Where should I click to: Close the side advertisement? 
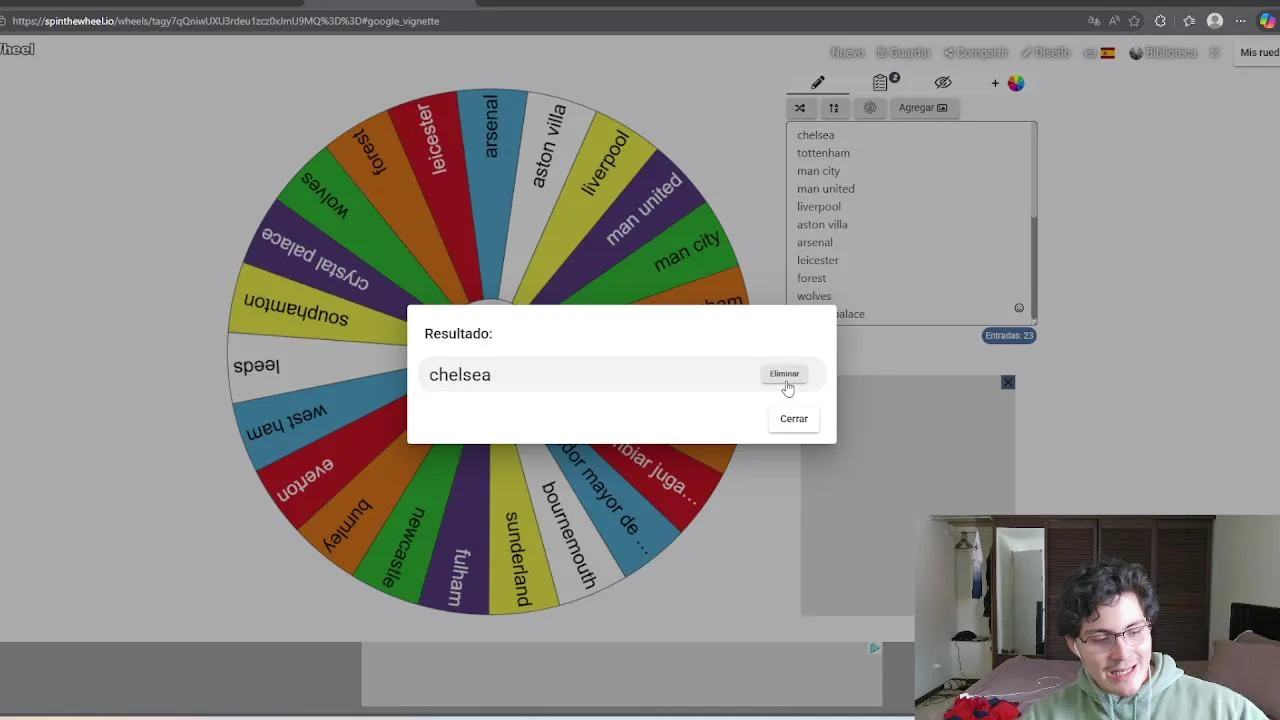point(1008,383)
